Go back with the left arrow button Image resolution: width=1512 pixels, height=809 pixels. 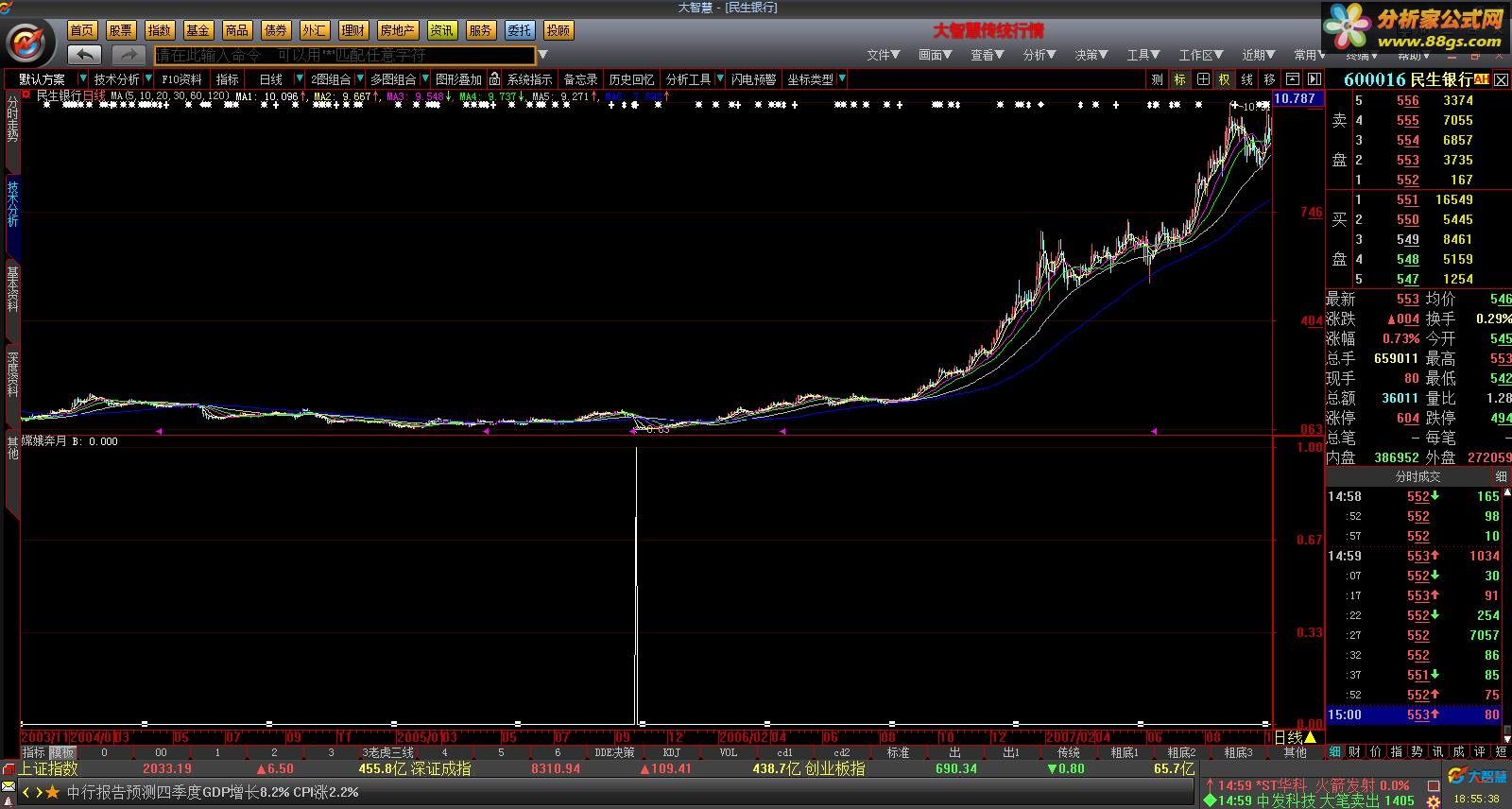coord(85,55)
